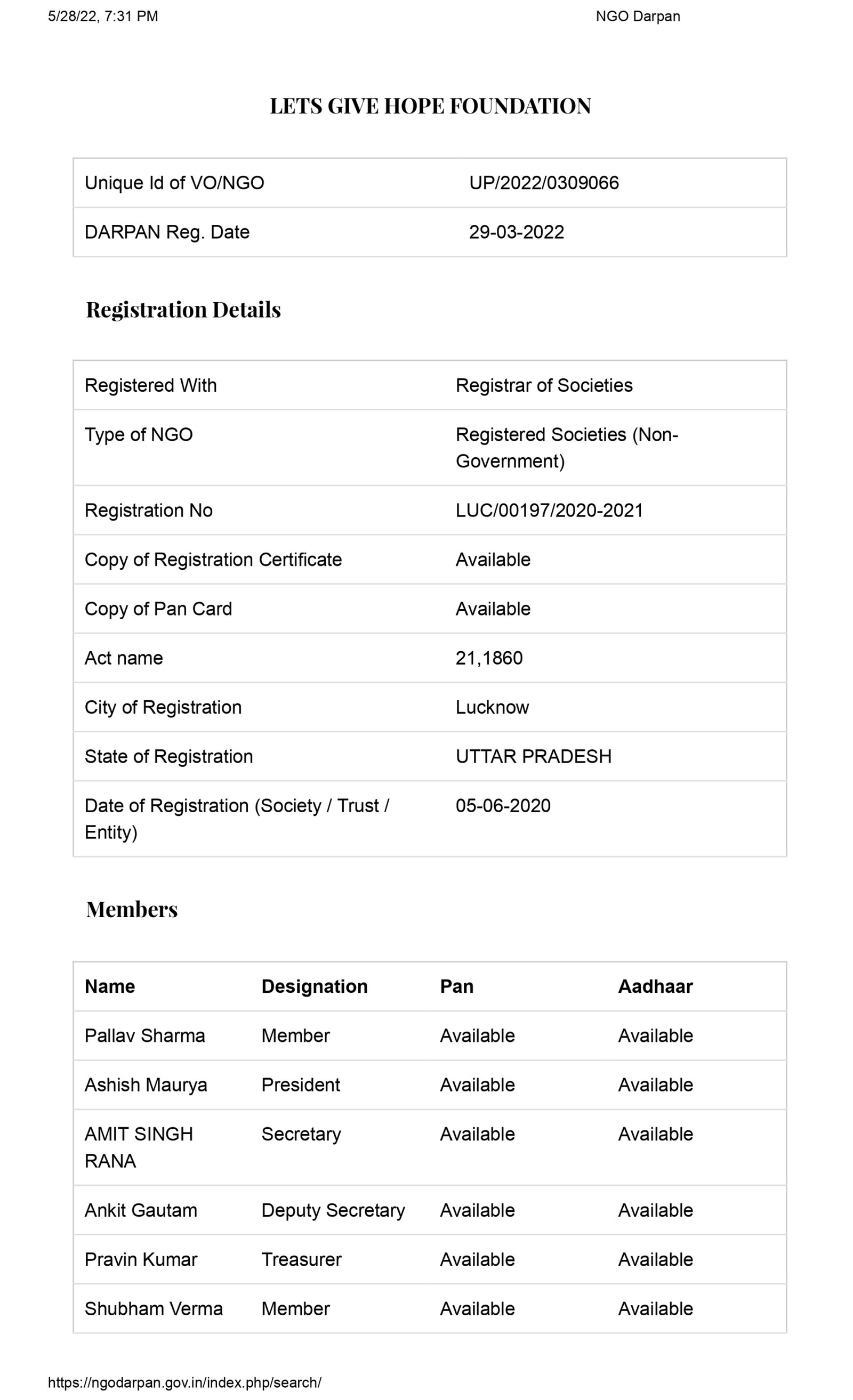This screenshot has width=853, height=1400.
Task: Click the Designation column header
Action: point(314,986)
